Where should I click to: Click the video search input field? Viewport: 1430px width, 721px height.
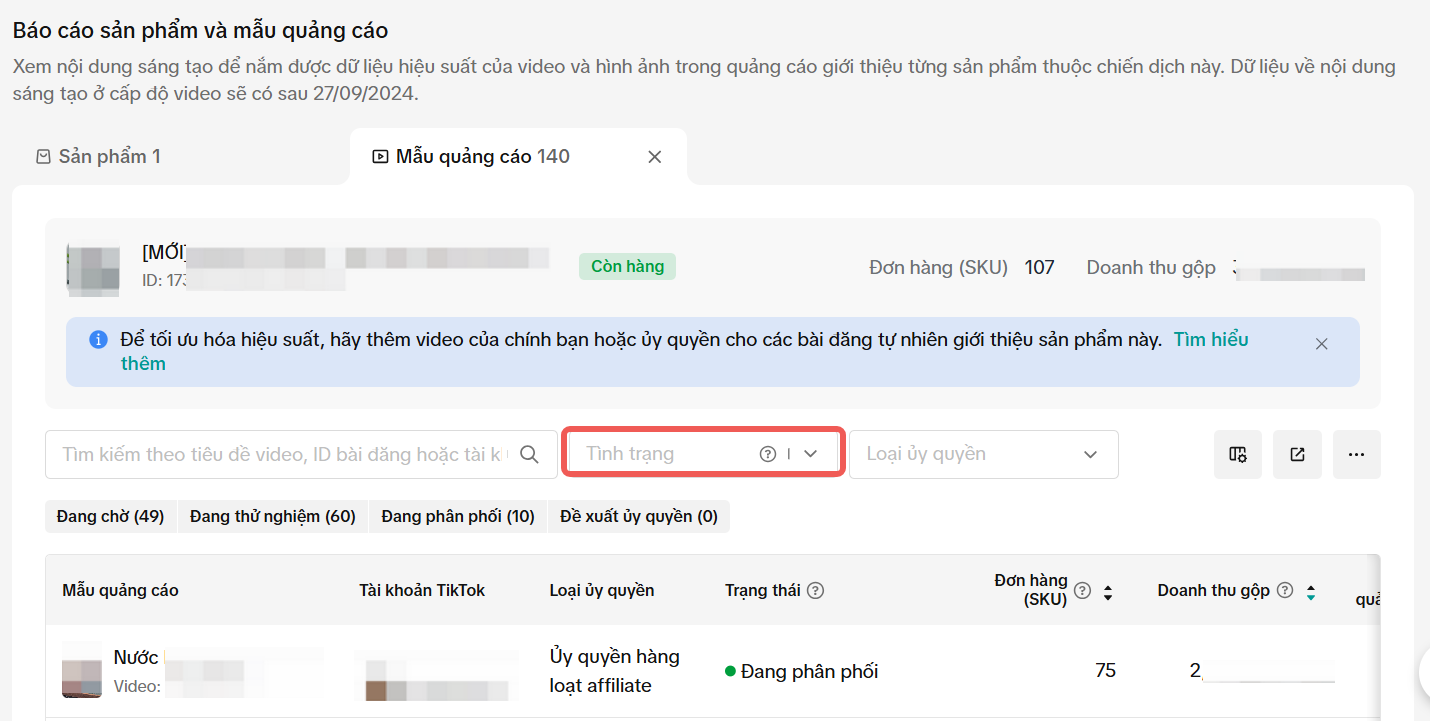click(x=284, y=455)
